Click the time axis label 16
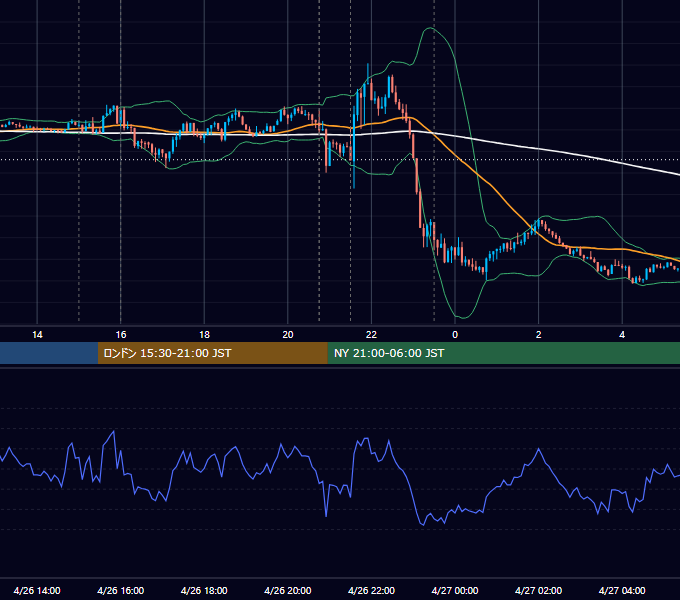The width and height of the screenshot is (680, 600). click(x=121, y=335)
